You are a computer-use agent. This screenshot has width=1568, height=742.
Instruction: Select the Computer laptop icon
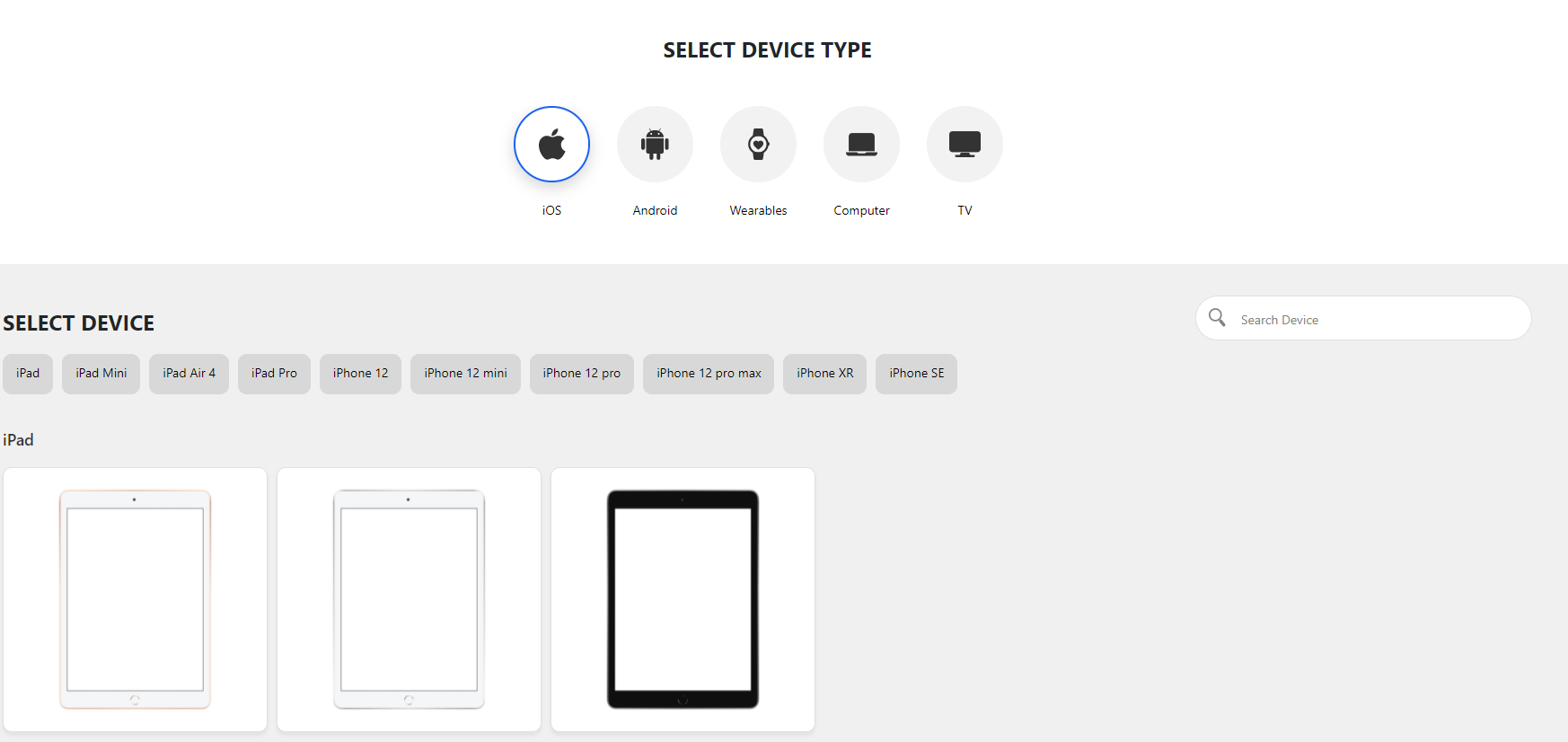[x=861, y=144]
